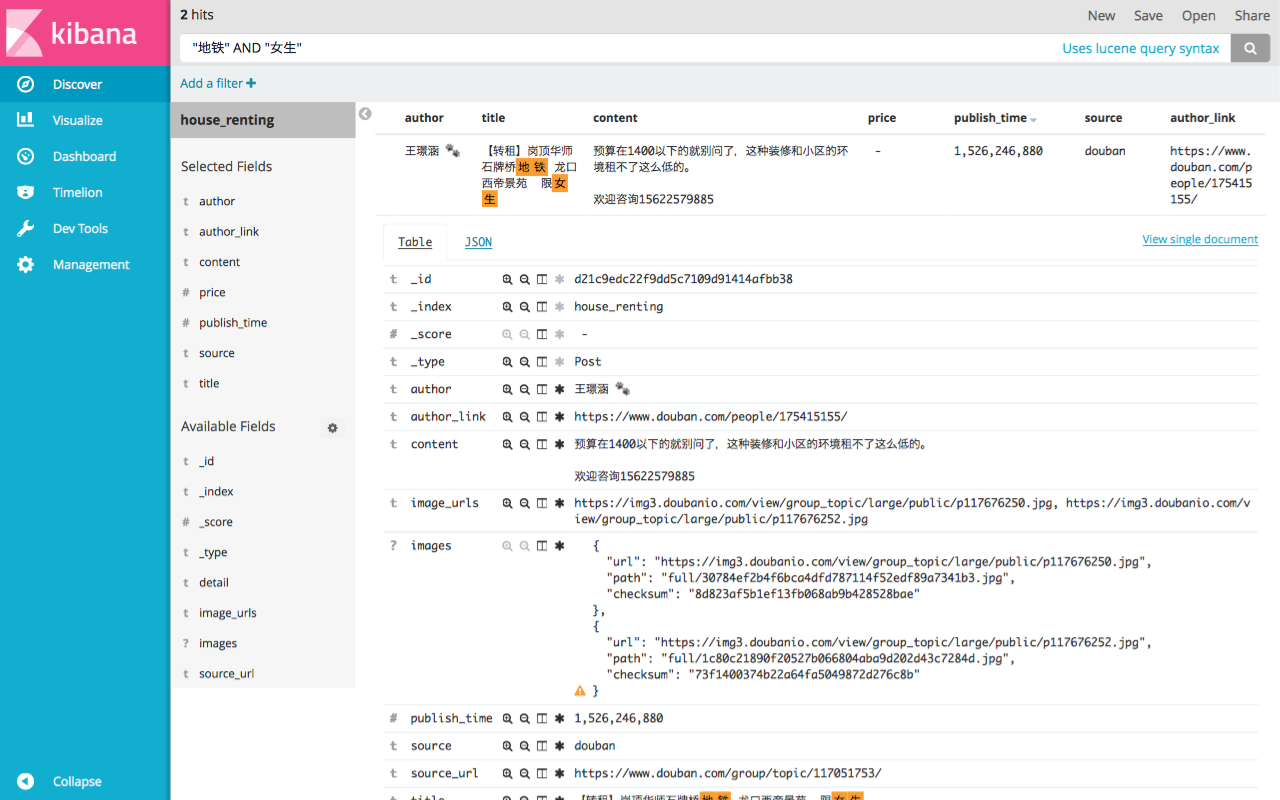Launch Timelion from its sidebar icon
This screenshot has width=1280, height=800.
point(26,192)
